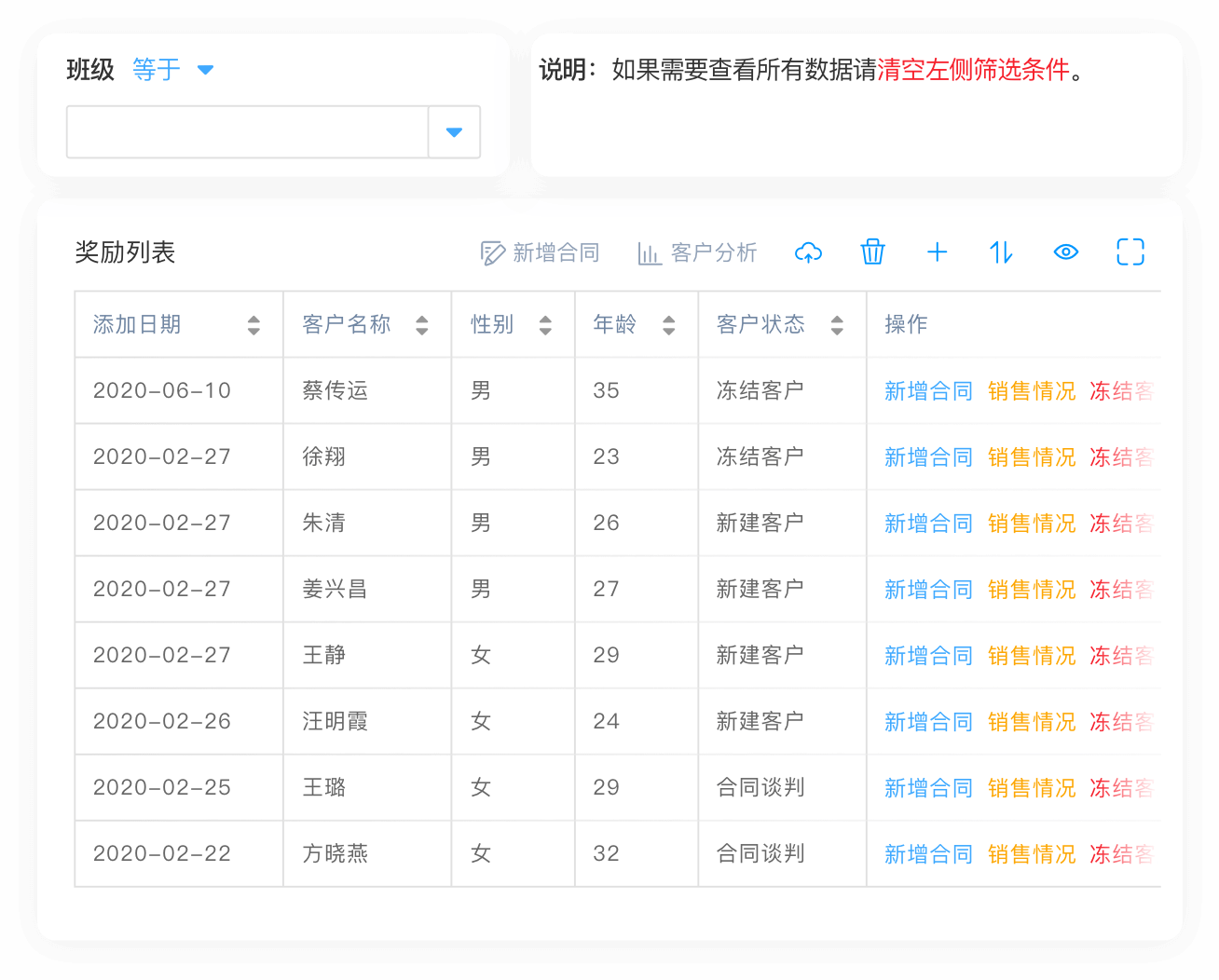
Task: Click the empty 班级 filter input field
Action: [247, 132]
